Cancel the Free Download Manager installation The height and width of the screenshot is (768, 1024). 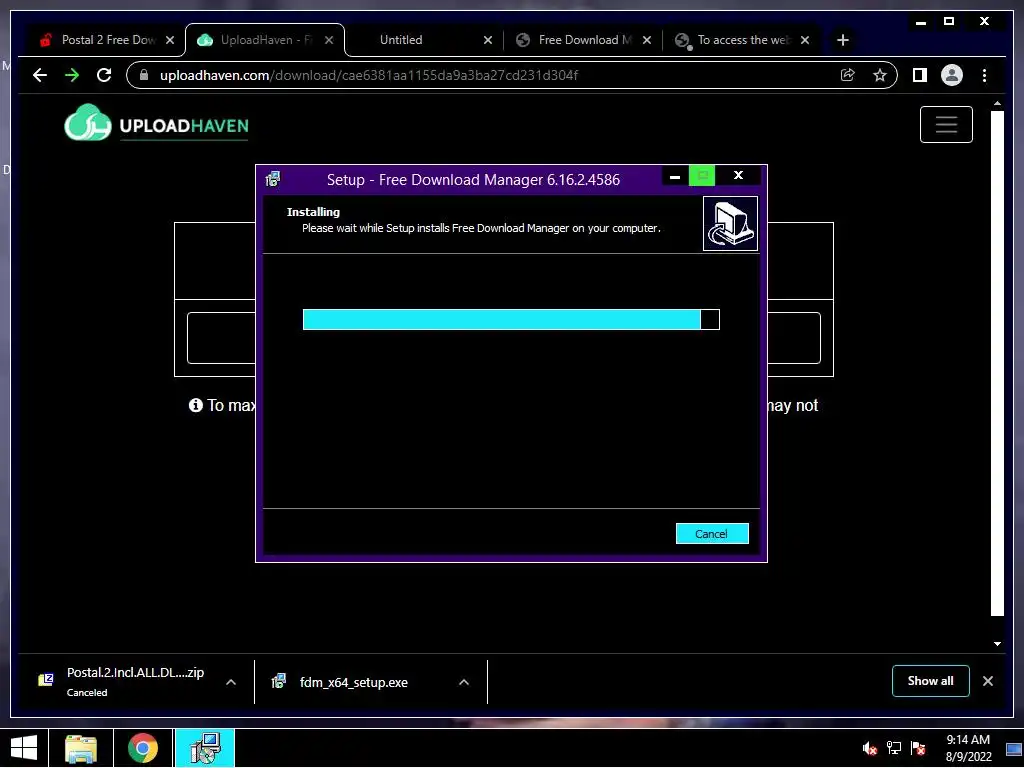[712, 534]
